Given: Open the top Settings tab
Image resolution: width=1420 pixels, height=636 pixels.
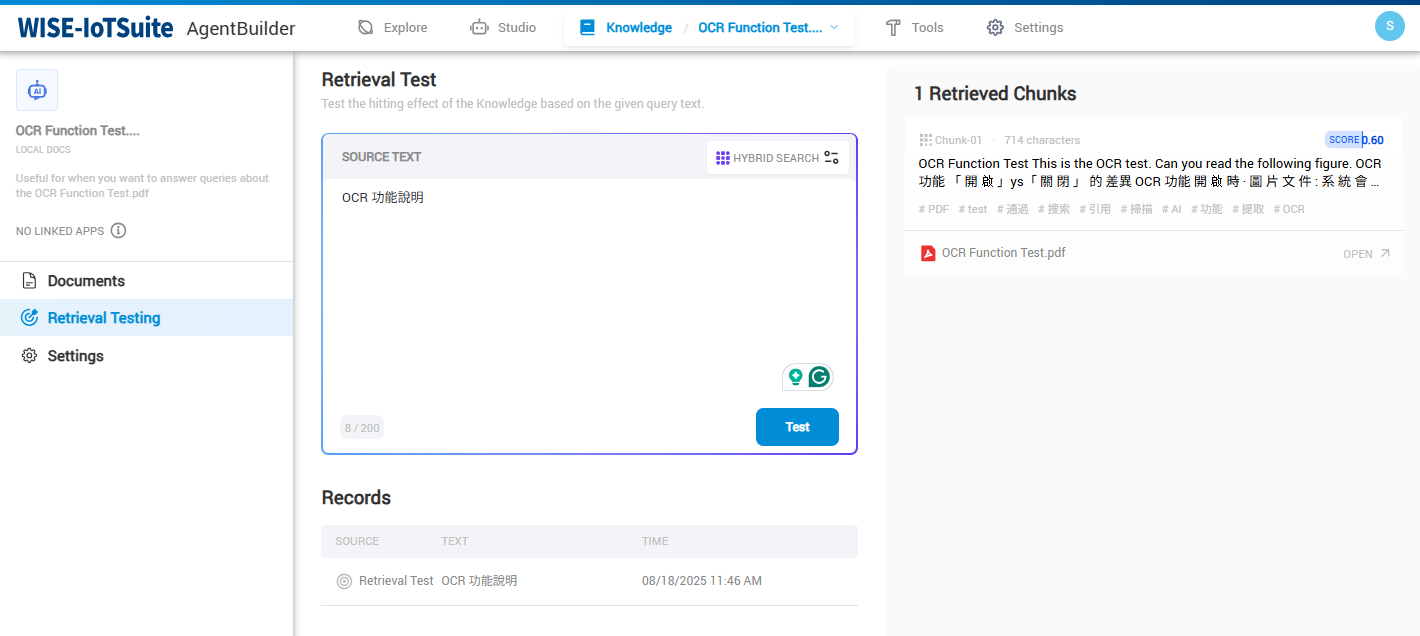Looking at the screenshot, I should click(x=1024, y=28).
